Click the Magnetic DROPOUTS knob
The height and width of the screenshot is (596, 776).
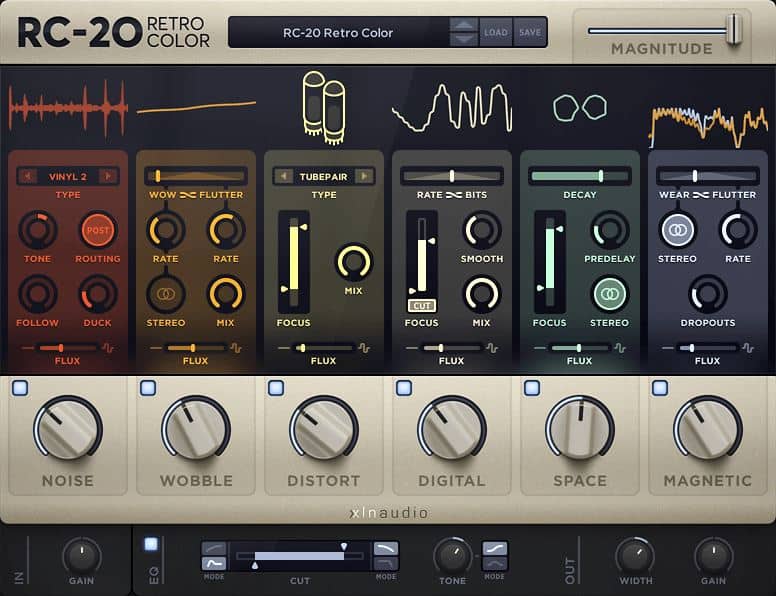[708, 295]
